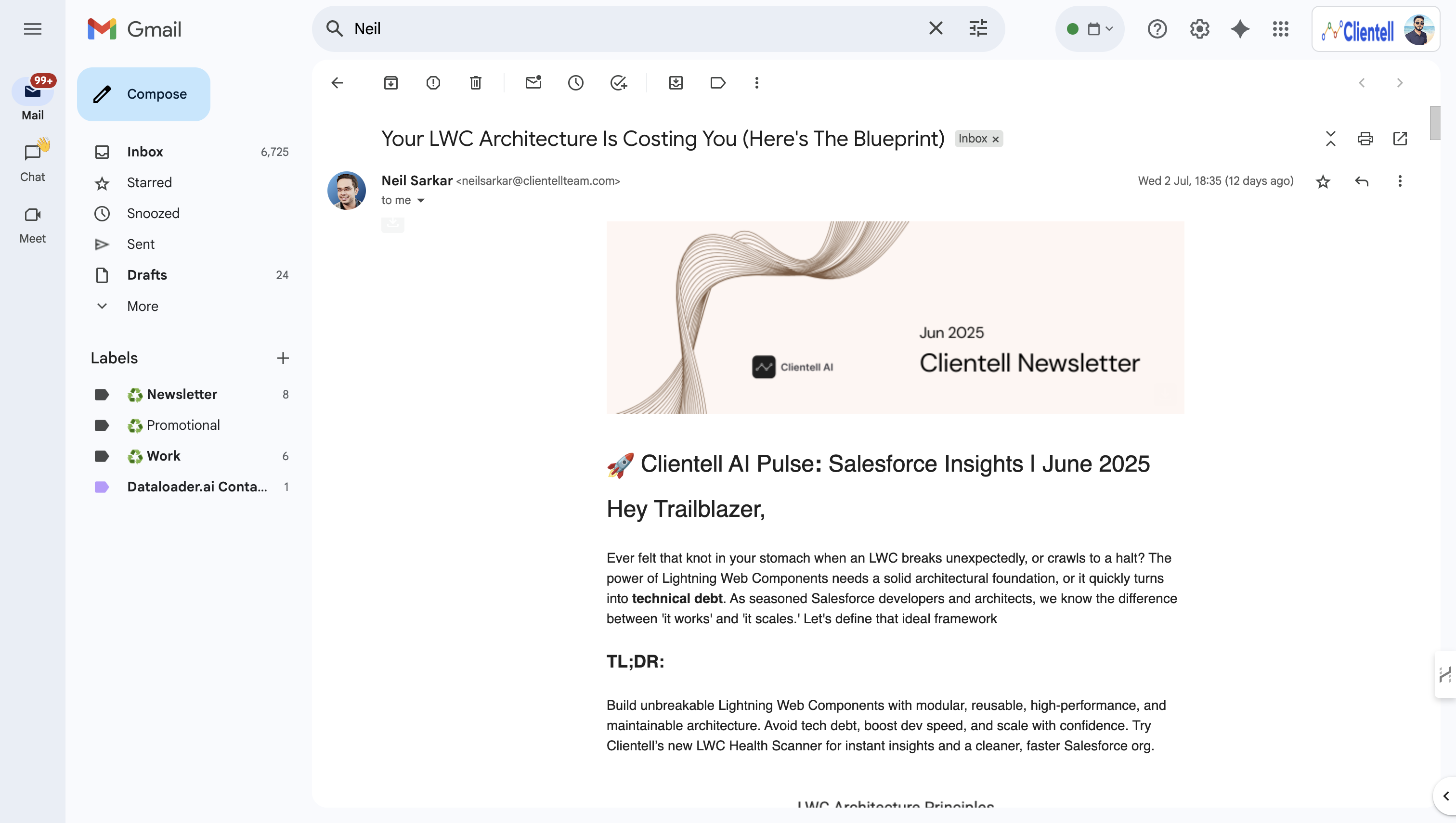Open the email in a new window

click(x=1400, y=139)
